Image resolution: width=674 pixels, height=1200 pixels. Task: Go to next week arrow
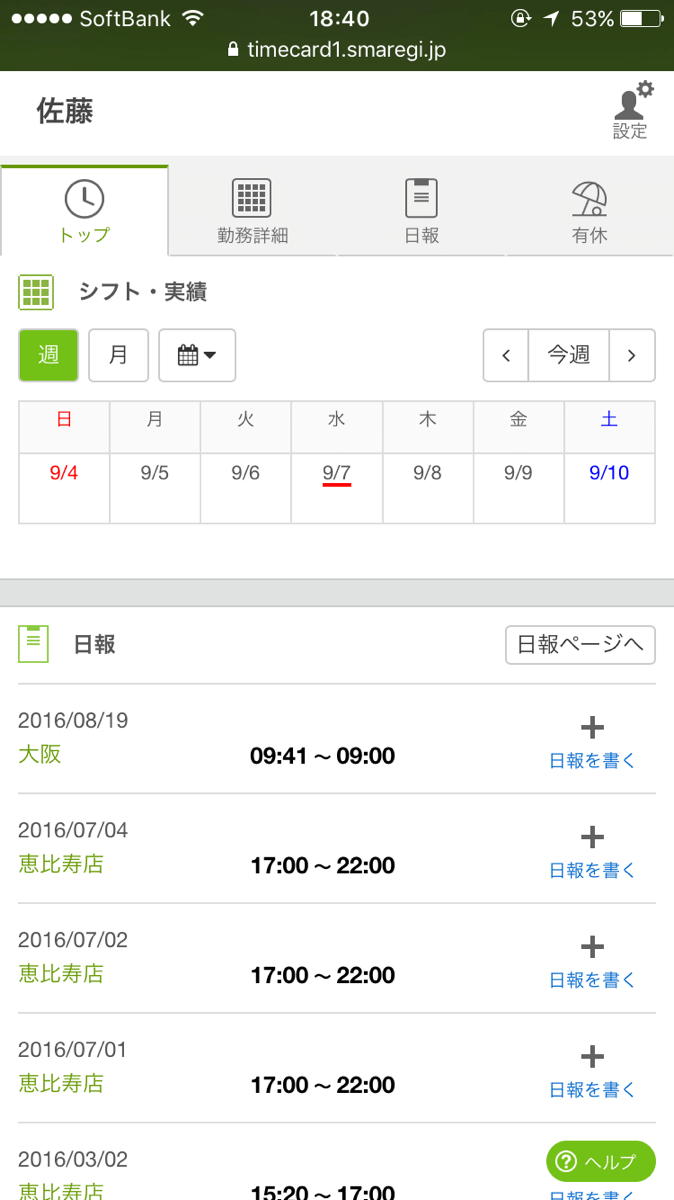point(631,355)
